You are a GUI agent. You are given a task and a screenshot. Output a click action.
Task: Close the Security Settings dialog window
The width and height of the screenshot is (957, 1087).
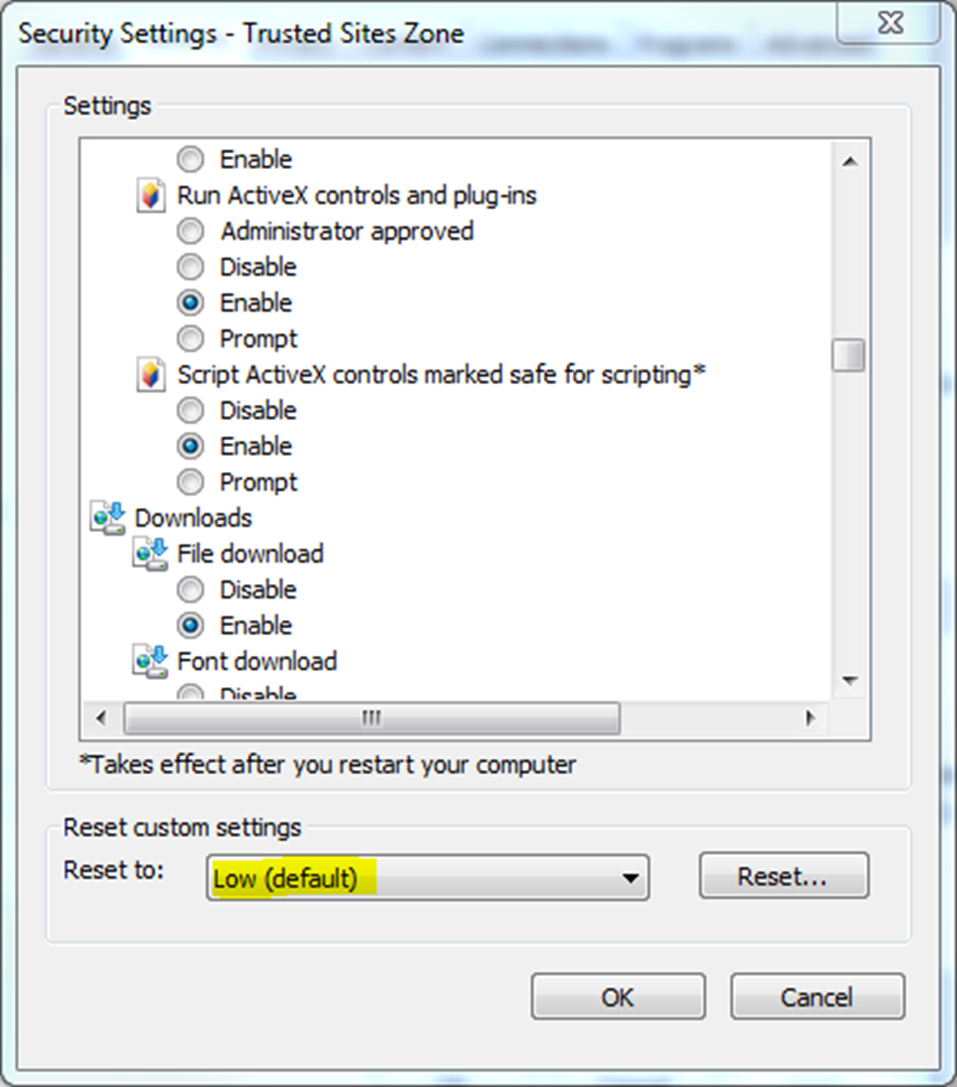point(885,22)
